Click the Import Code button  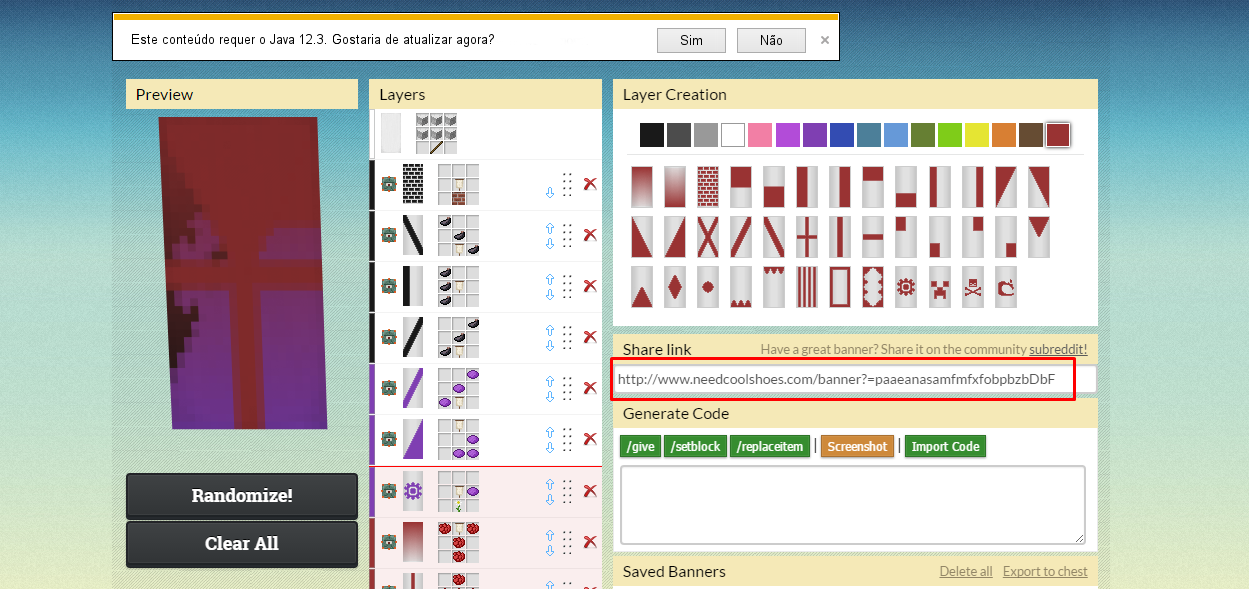pos(945,446)
